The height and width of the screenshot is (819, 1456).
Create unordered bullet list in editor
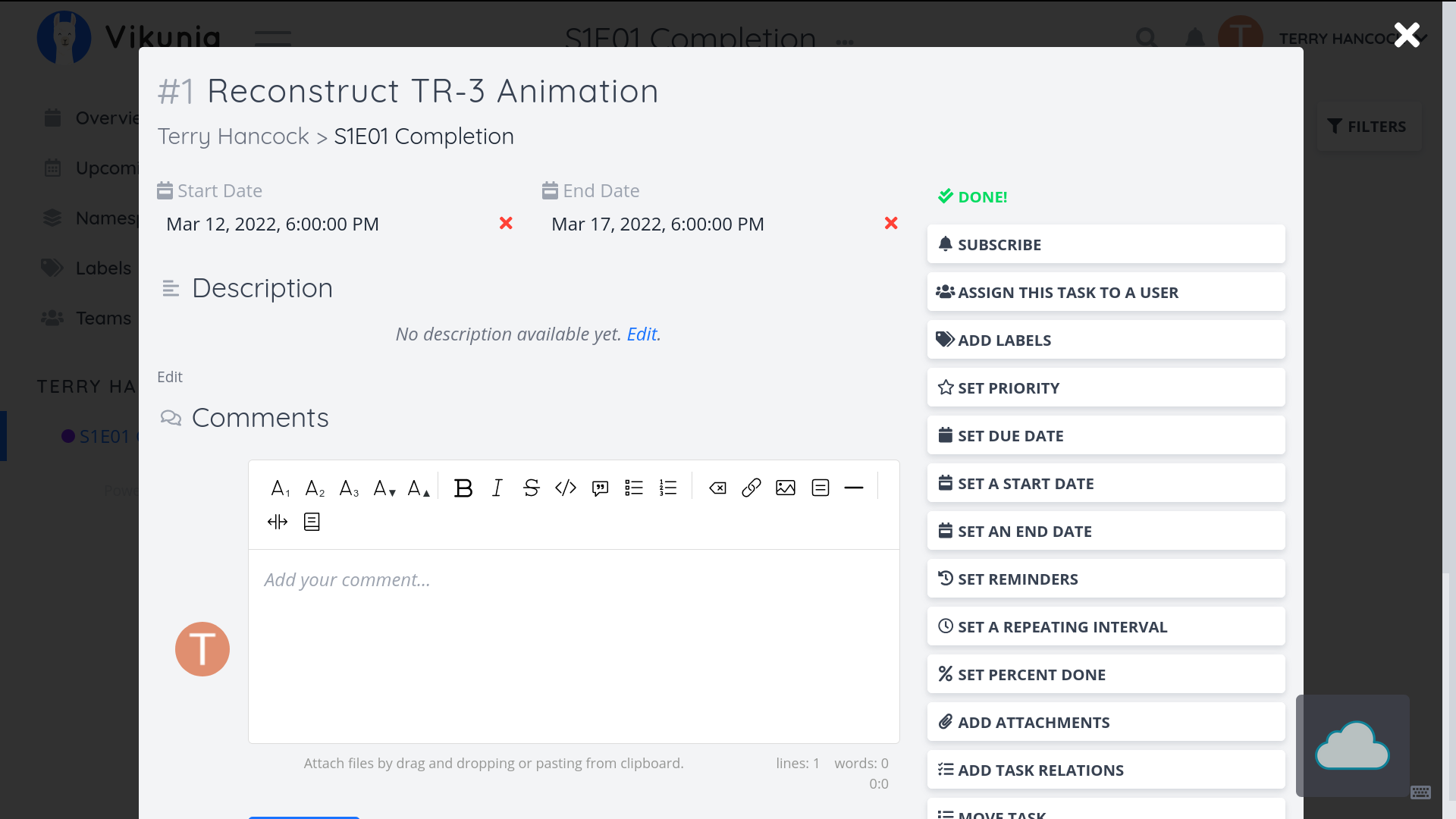pyautogui.click(x=634, y=488)
